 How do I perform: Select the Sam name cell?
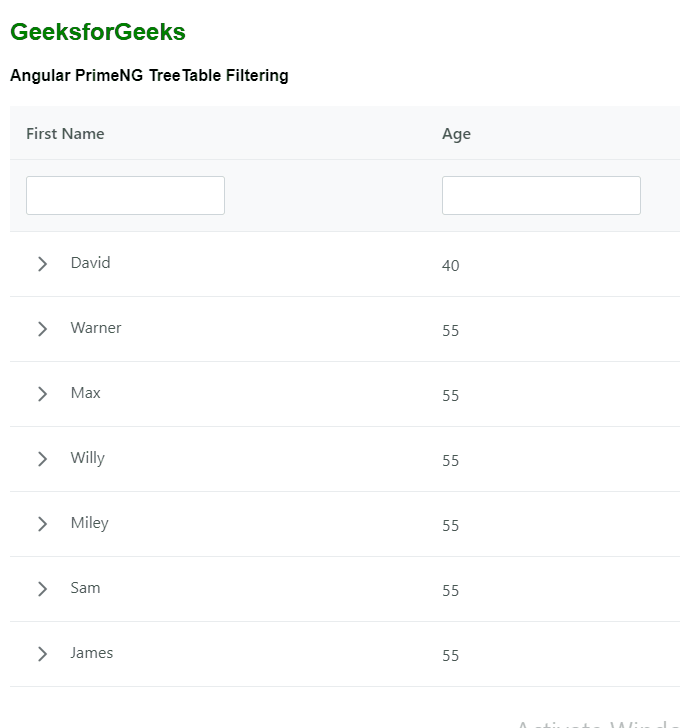point(85,588)
